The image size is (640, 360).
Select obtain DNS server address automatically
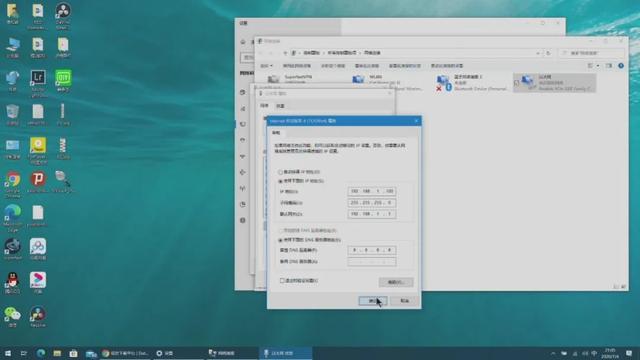click(x=307, y=231)
